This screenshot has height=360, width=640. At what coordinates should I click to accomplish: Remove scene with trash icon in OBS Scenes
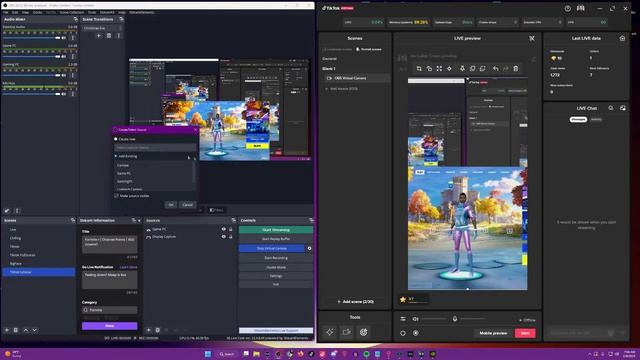16,330
